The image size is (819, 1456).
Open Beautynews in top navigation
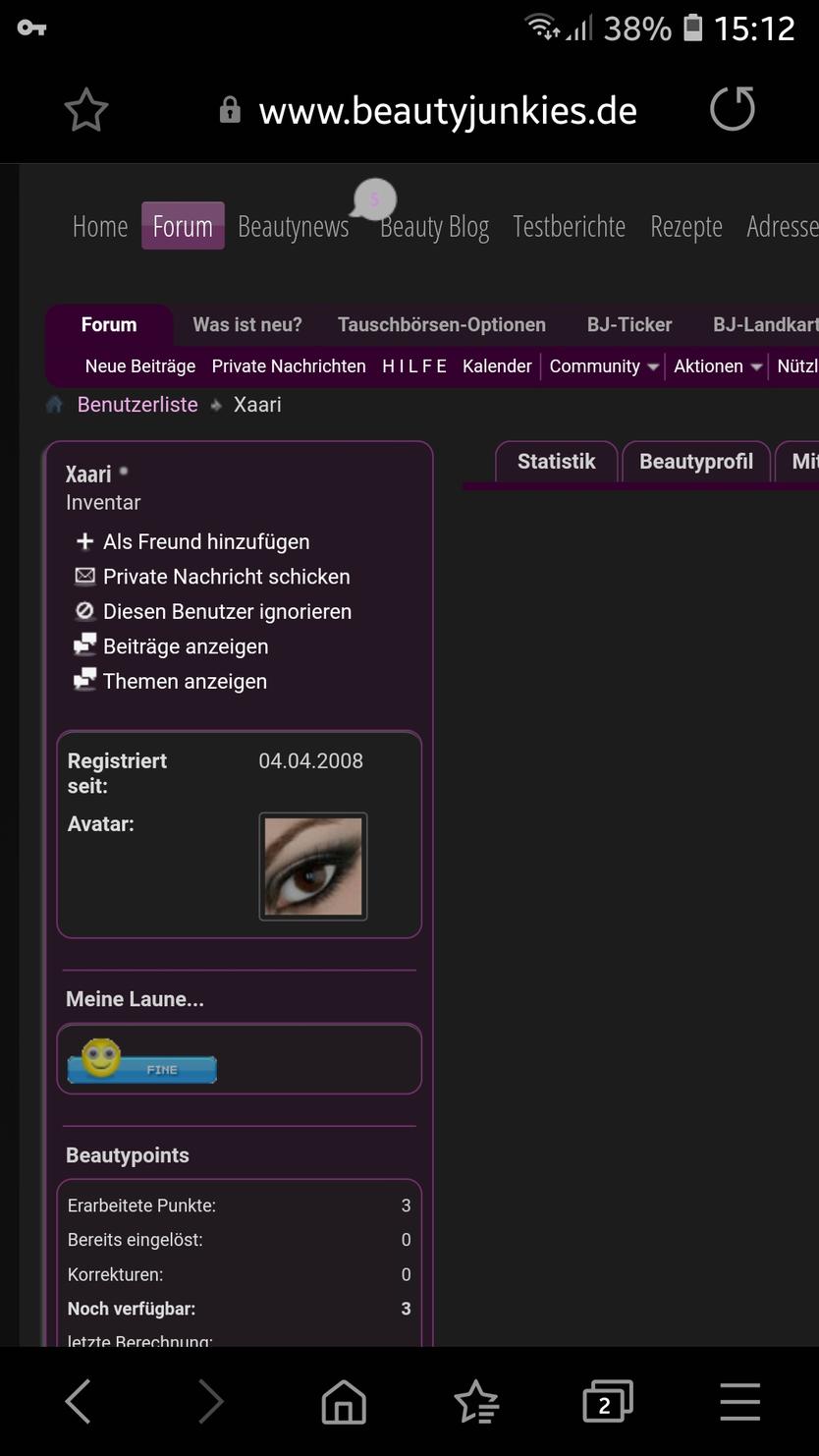pos(293,227)
